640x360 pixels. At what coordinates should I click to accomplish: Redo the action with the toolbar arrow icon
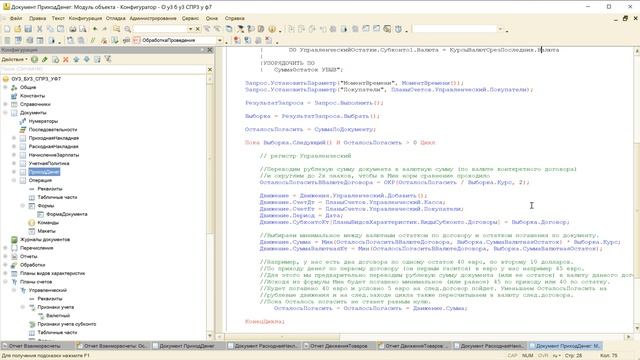point(104,29)
